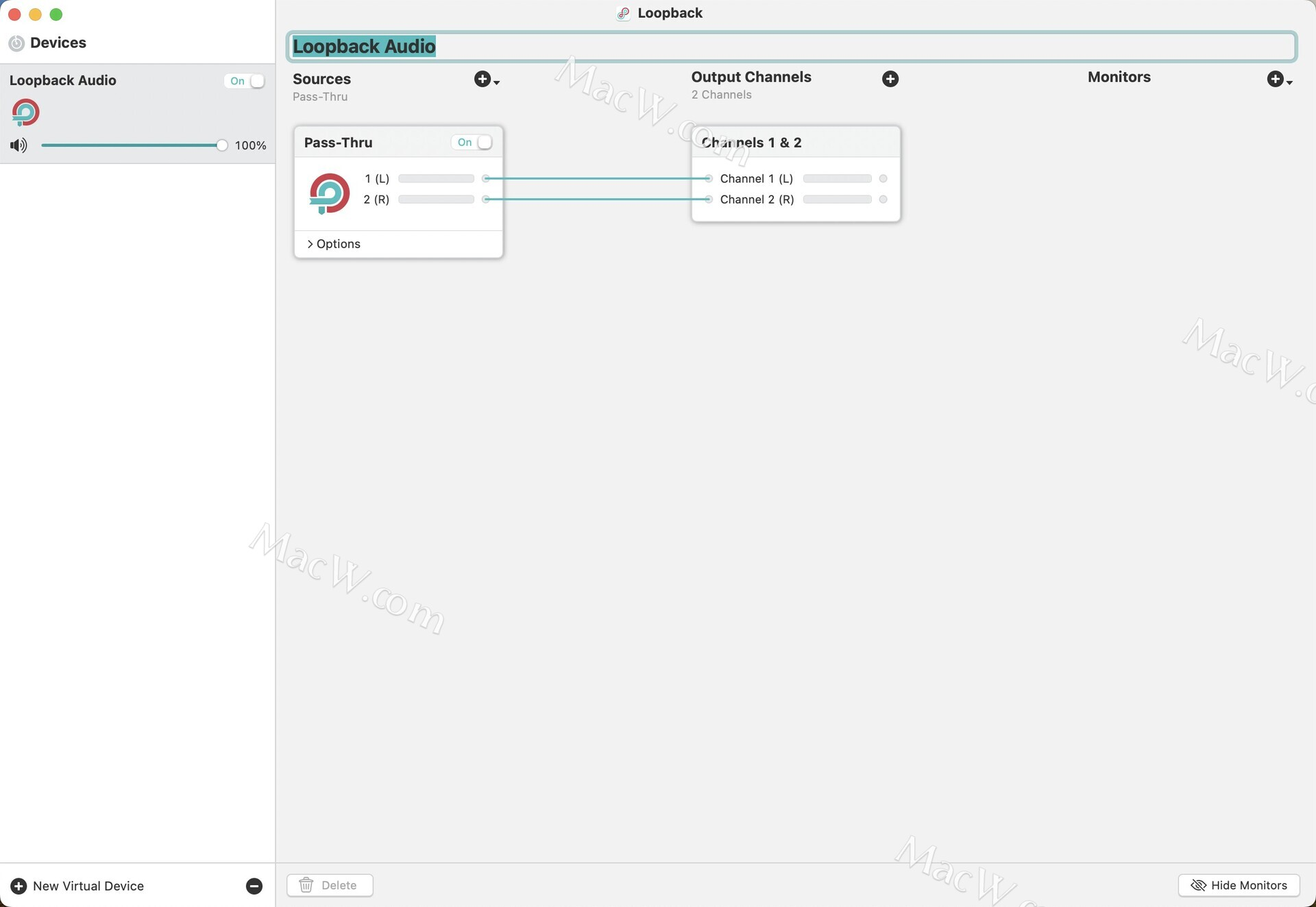The width and height of the screenshot is (1316, 907).
Task: Click the Sources column heading
Action: coord(321,79)
